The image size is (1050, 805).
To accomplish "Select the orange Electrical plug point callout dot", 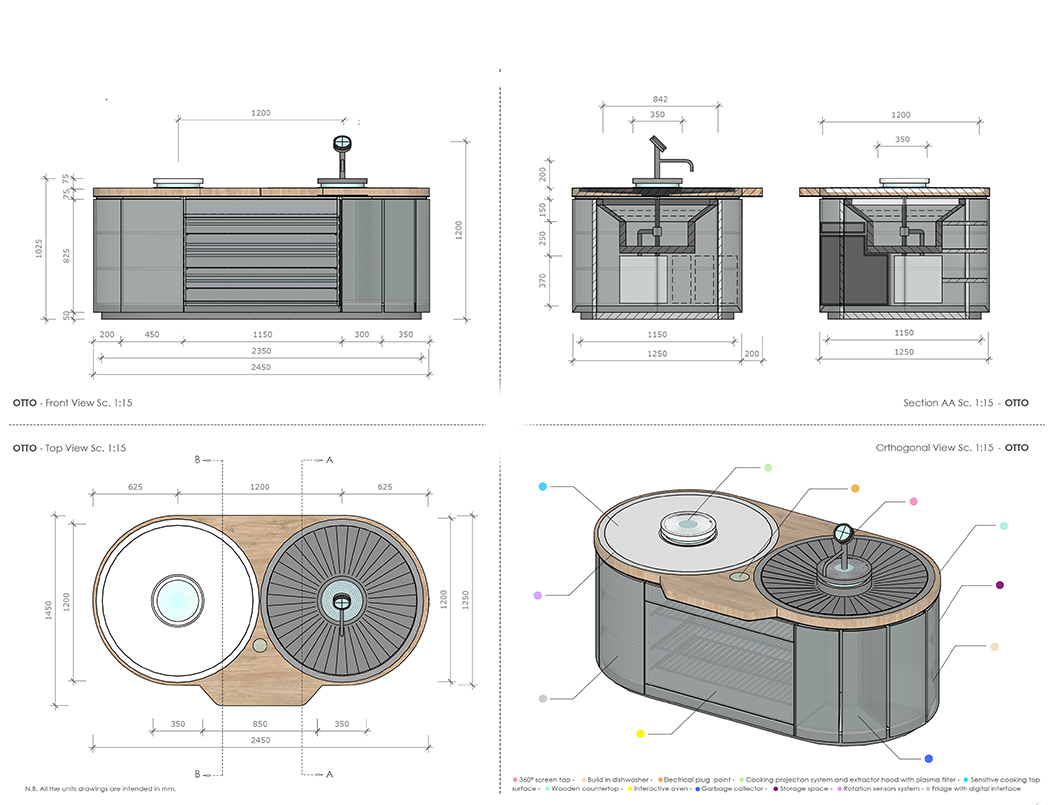I will (855, 487).
